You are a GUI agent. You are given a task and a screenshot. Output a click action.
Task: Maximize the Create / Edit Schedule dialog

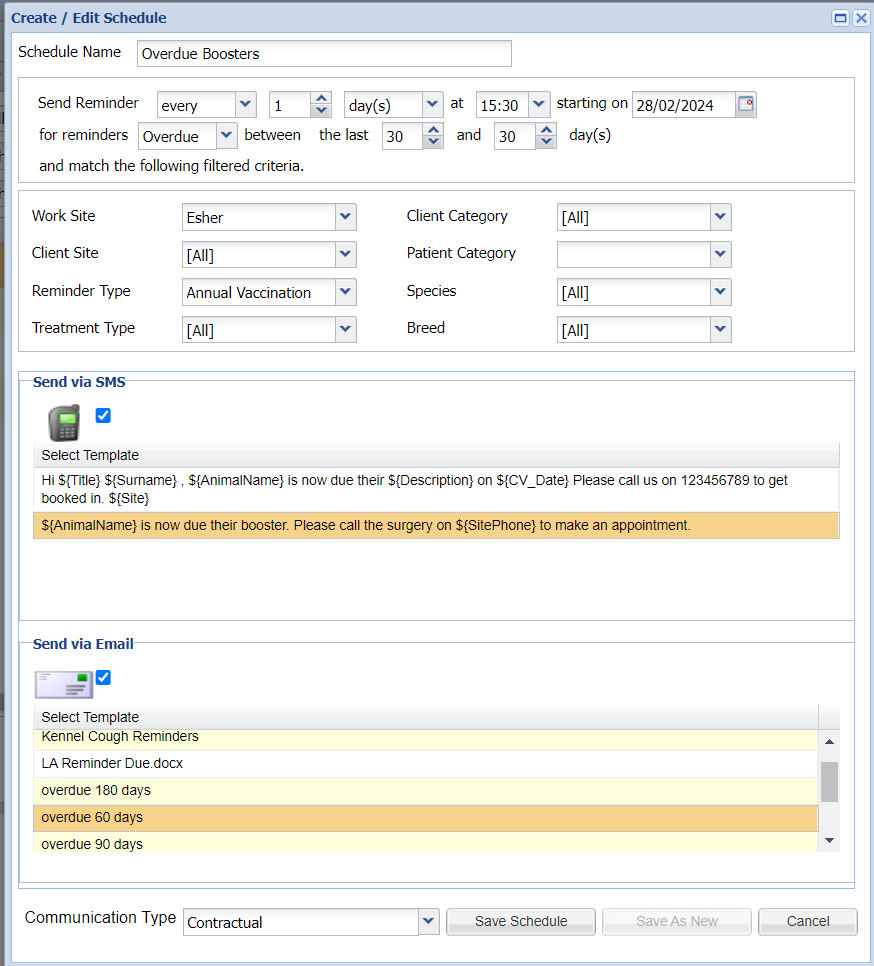tap(840, 18)
